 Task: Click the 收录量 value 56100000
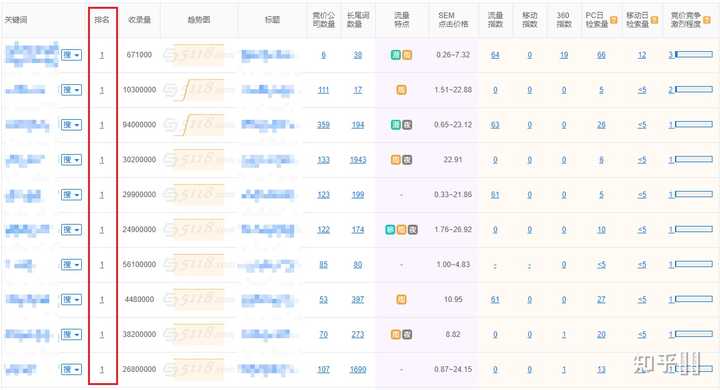click(x=139, y=265)
